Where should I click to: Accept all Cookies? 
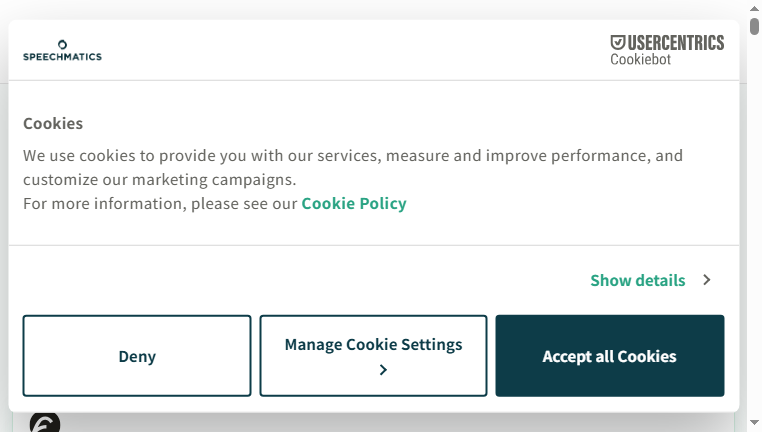click(610, 356)
